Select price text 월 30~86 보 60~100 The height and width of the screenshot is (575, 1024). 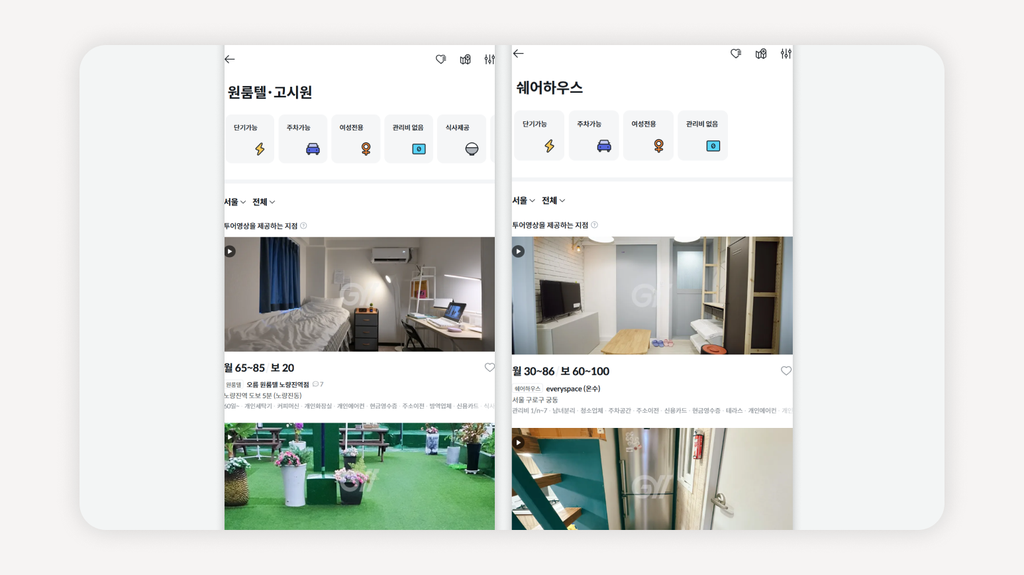(x=561, y=371)
